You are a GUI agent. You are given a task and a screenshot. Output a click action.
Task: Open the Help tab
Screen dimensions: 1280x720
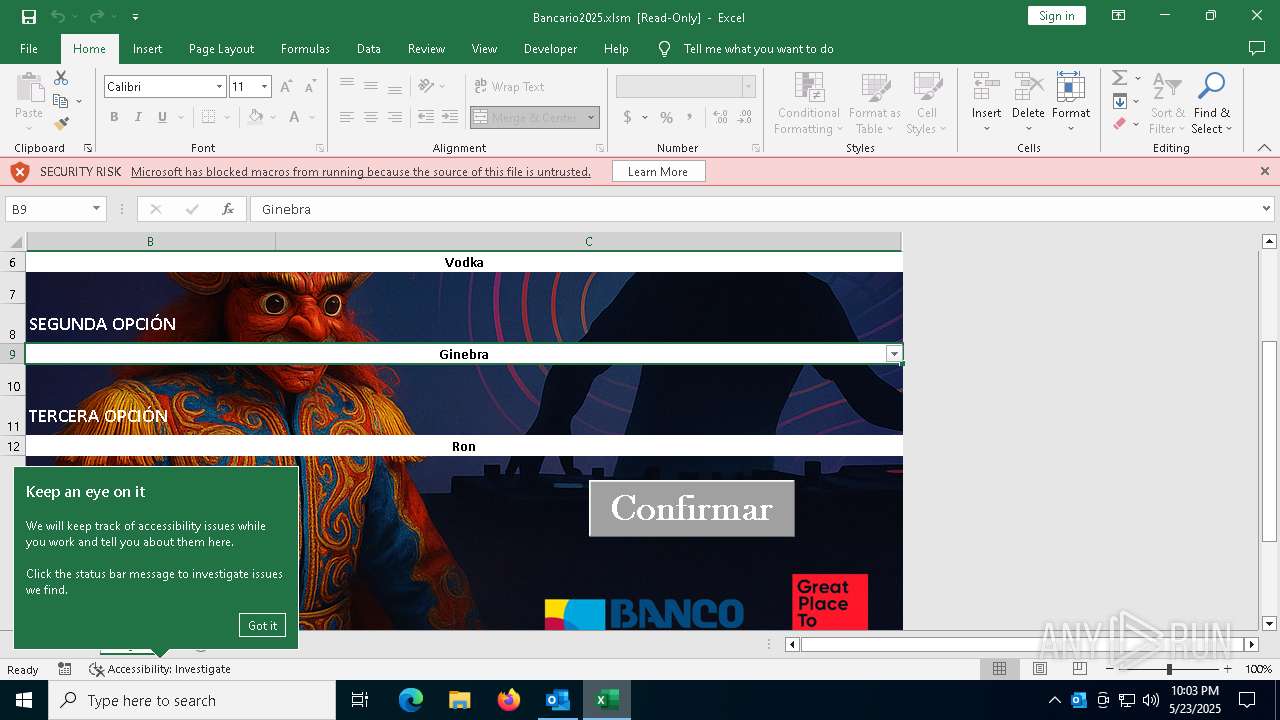pos(616,49)
